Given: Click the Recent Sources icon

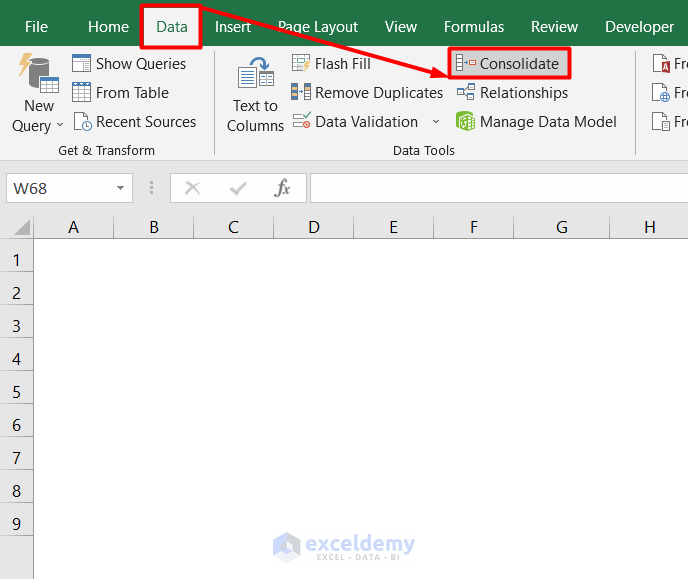Looking at the screenshot, I should 82,122.
